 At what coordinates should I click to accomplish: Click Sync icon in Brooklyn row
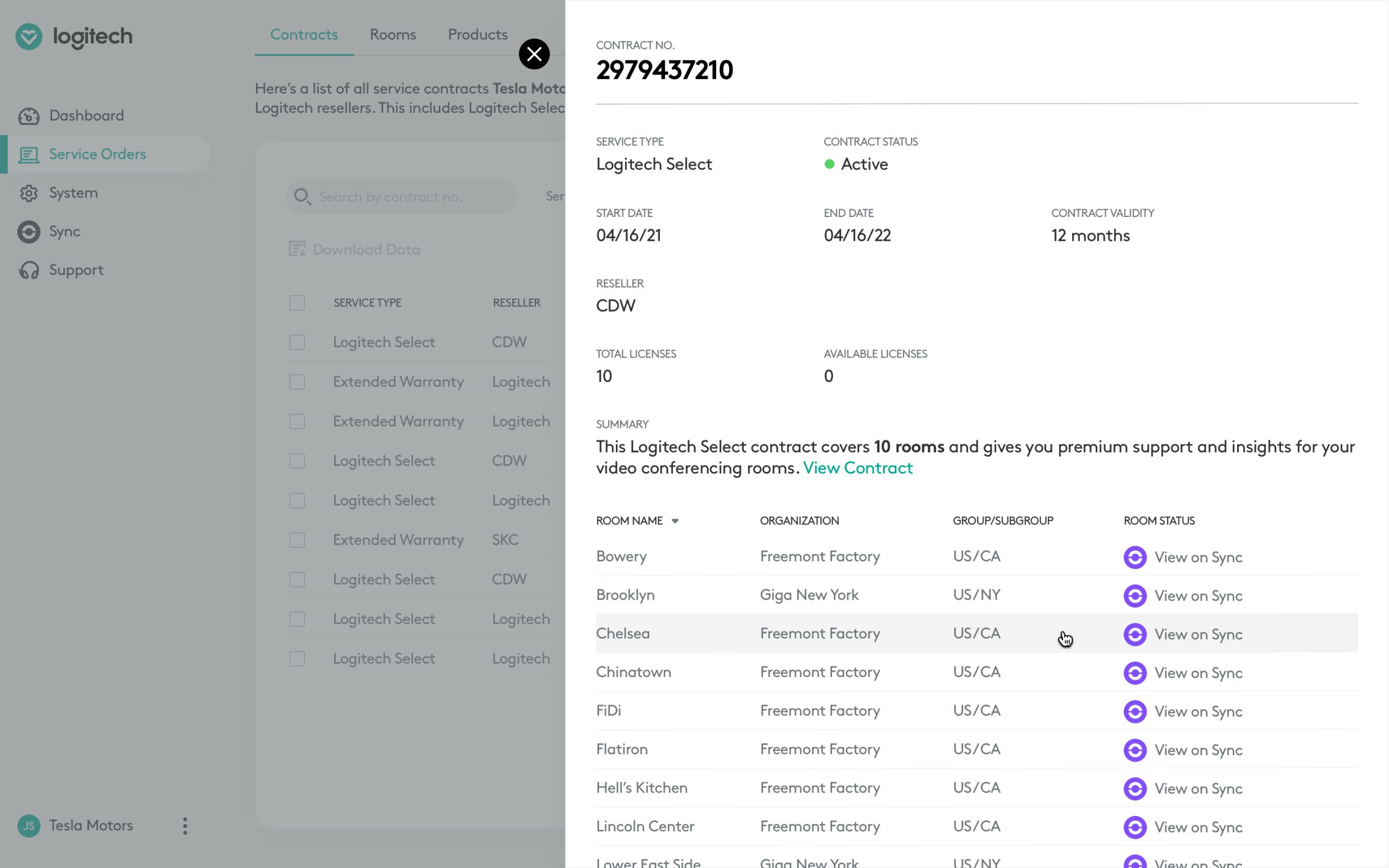pos(1135,595)
